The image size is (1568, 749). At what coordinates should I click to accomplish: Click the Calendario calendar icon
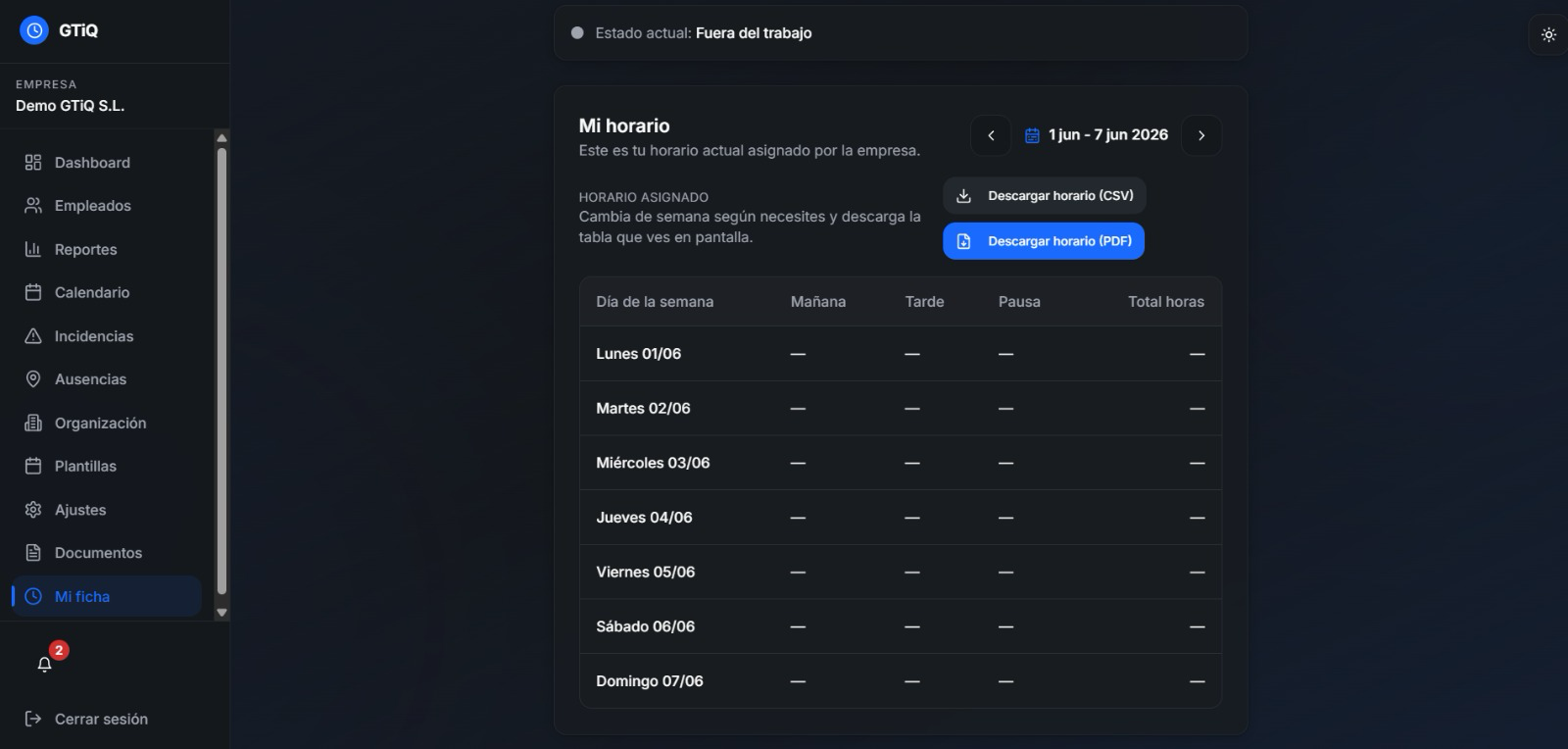click(x=33, y=292)
